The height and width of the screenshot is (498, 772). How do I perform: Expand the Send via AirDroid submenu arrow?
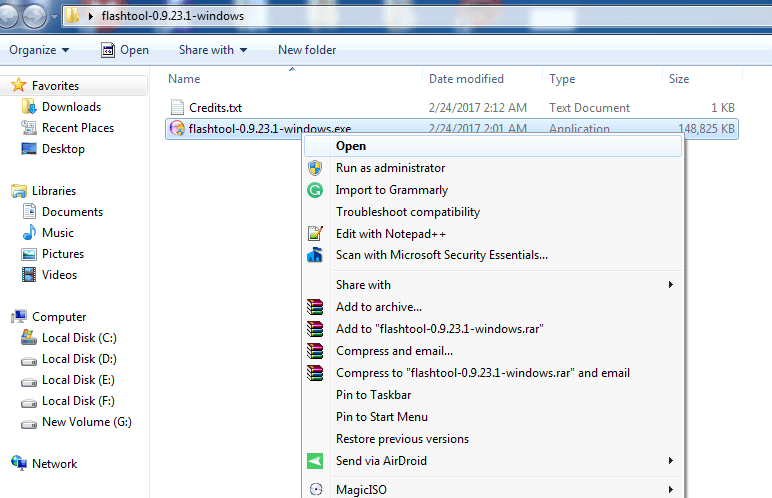[671, 461]
